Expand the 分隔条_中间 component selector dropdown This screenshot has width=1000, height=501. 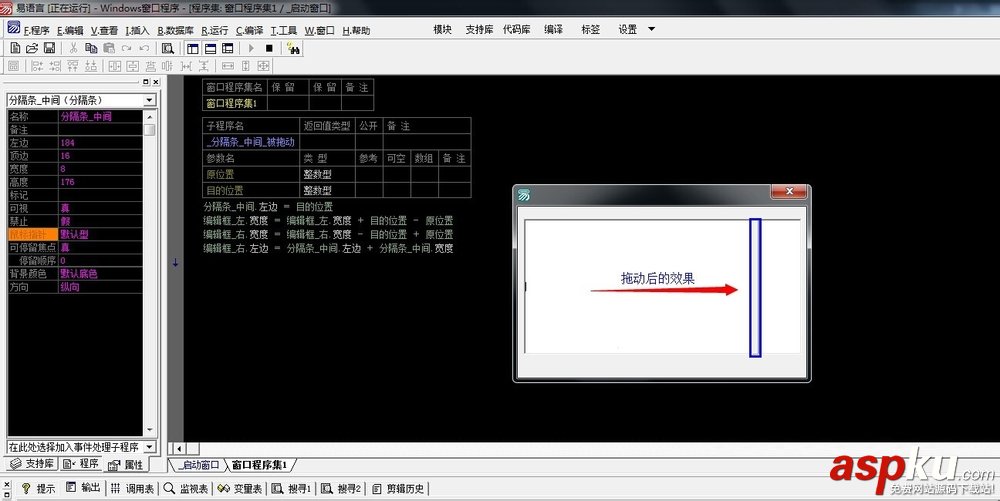149,100
